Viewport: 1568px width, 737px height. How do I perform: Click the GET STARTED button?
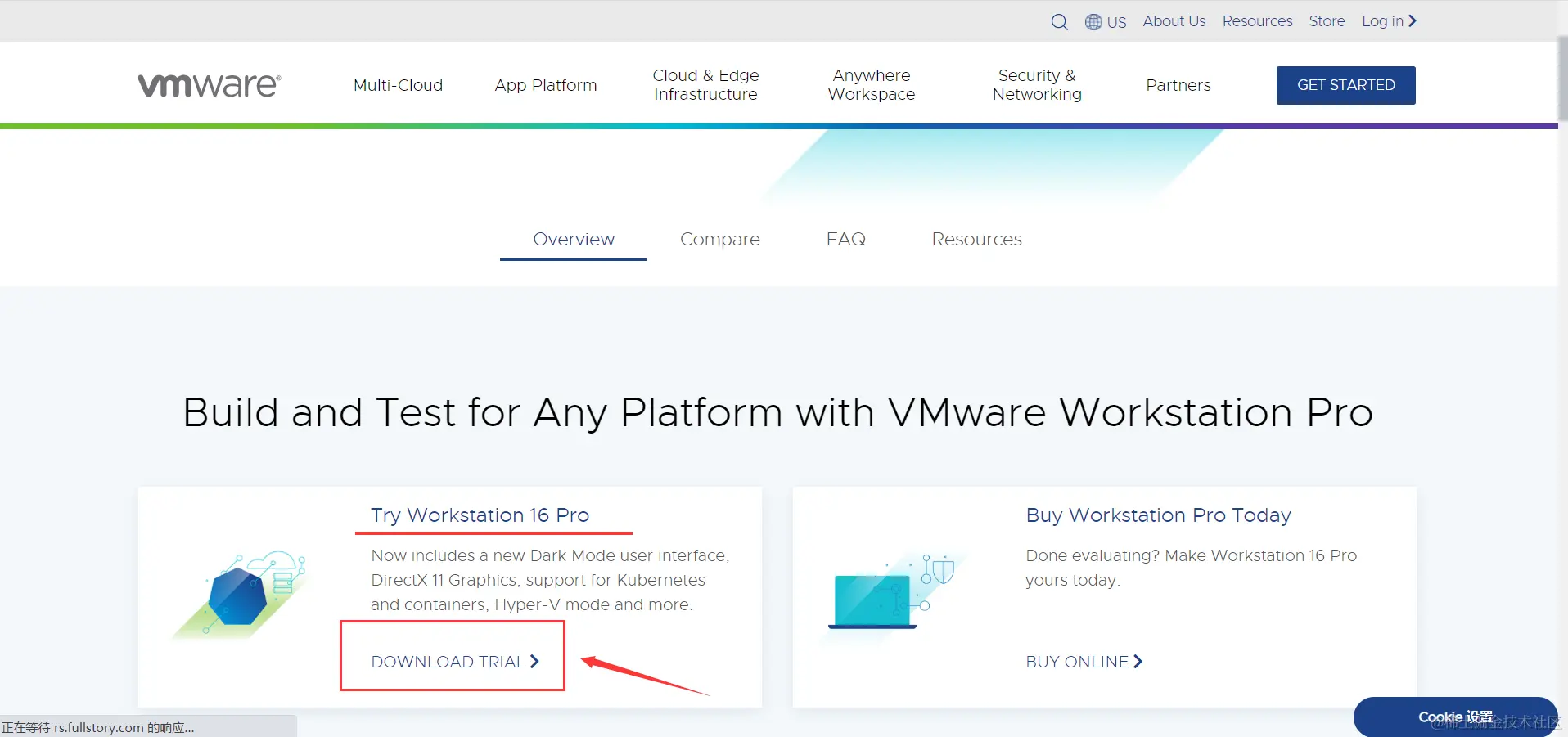[1346, 85]
